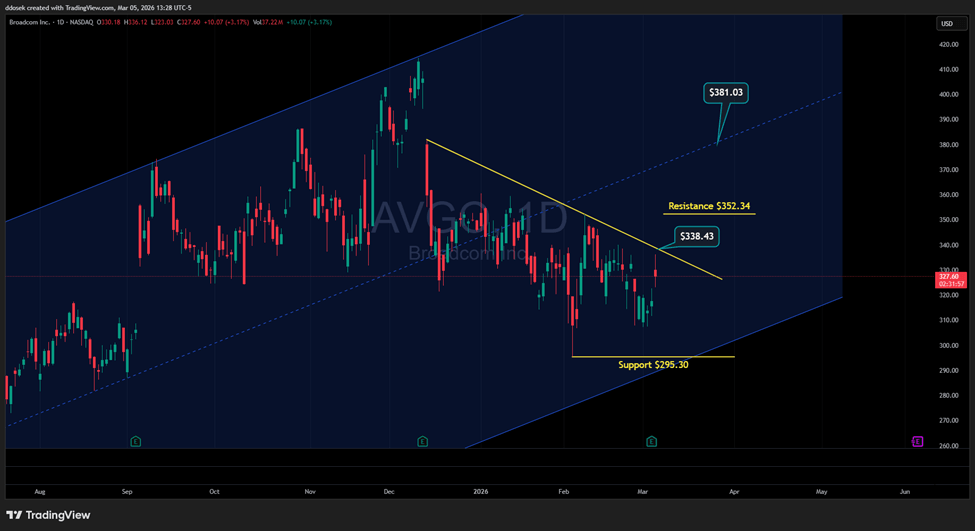Click the Jun label on time axis

905,491
